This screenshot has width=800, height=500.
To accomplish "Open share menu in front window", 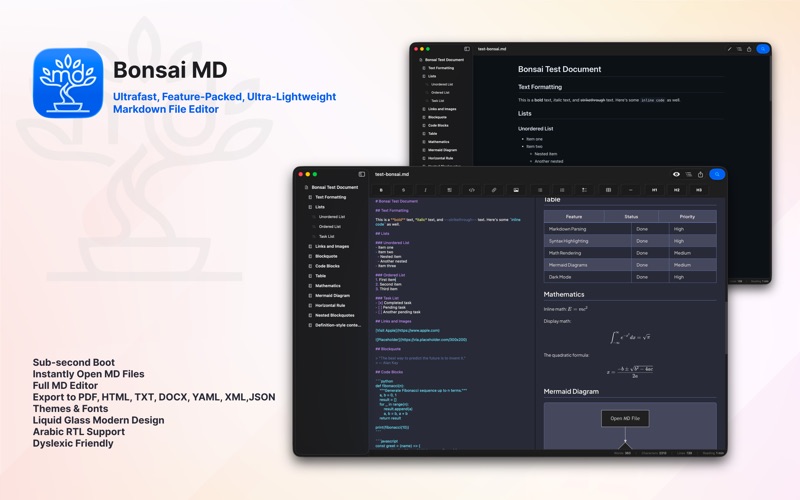I will (x=701, y=174).
